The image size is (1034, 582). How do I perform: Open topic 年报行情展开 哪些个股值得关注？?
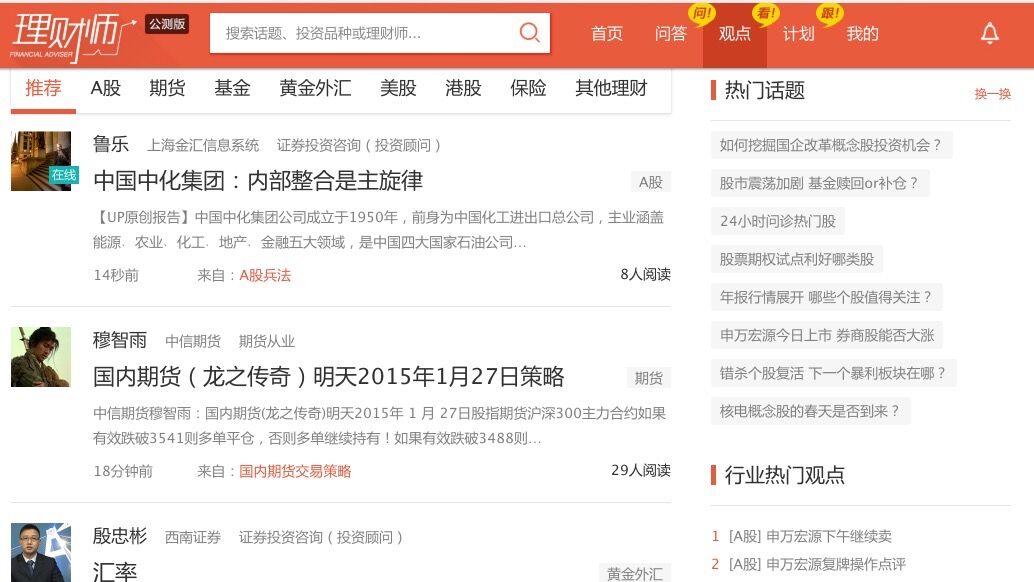tap(826, 297)
